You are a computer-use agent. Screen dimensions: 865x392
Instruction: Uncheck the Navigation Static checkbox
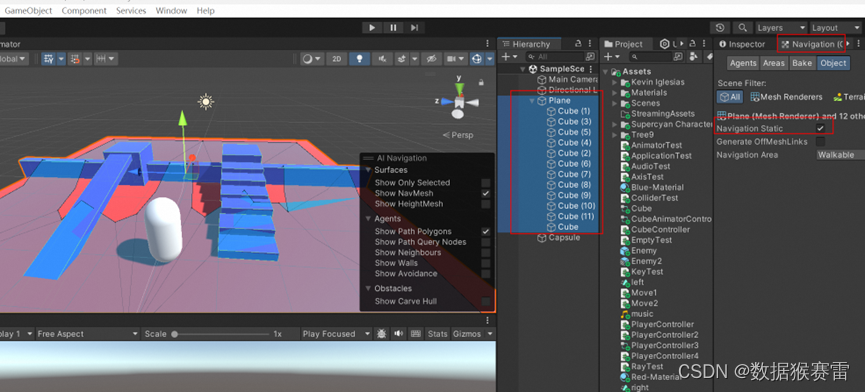click(820, 128)
